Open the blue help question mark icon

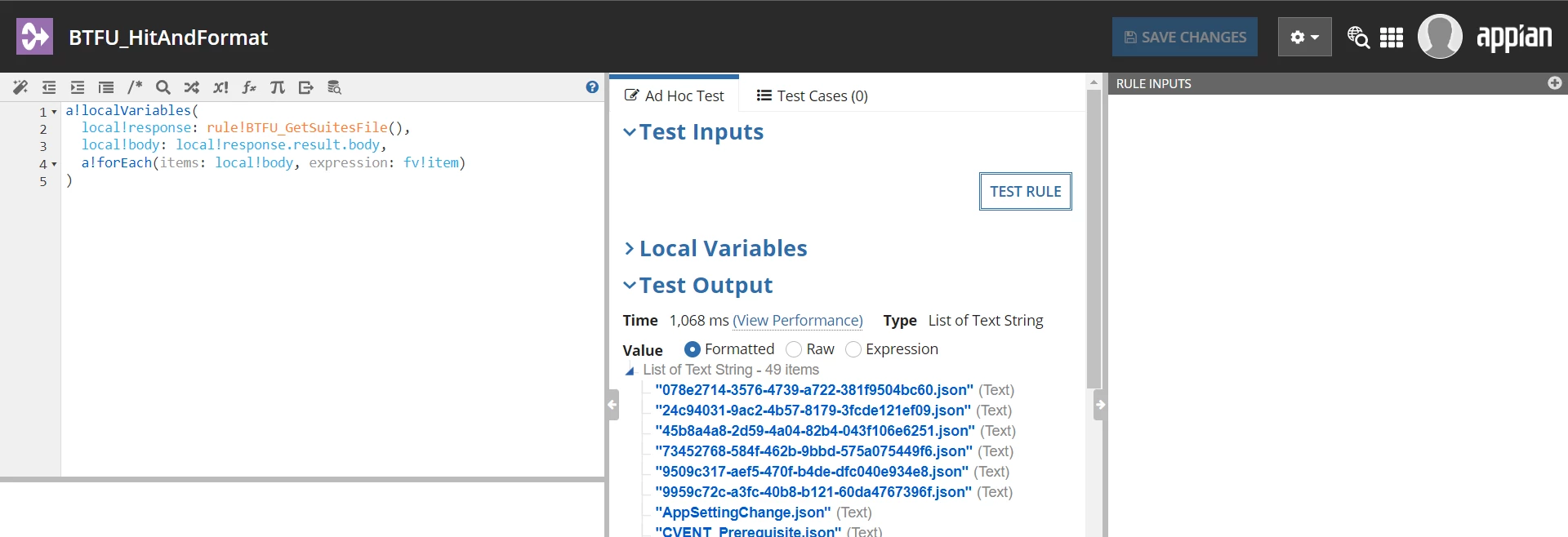pyautogui.click(x=592, y=87)
